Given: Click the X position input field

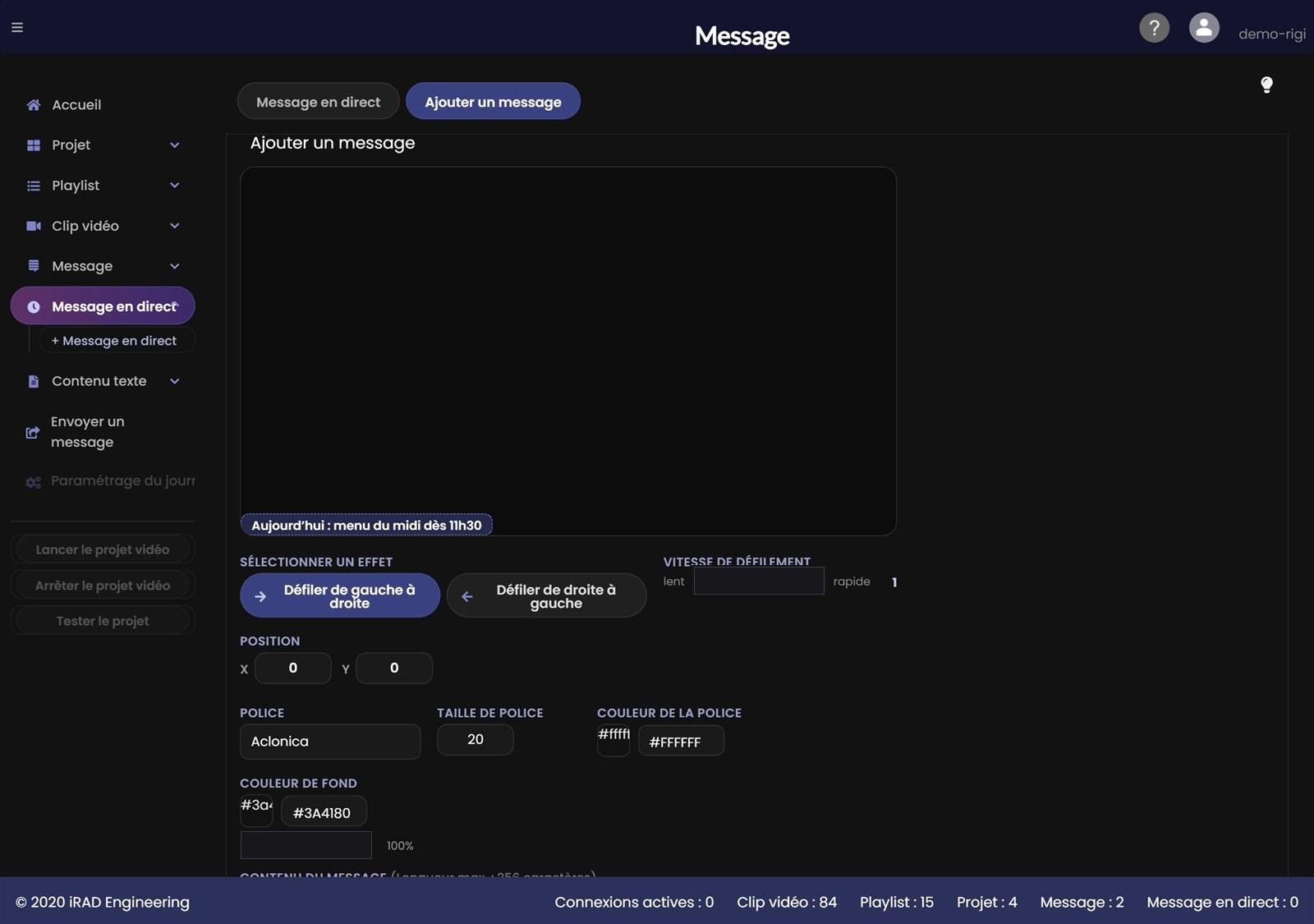Looking at the screenshot, I should tap(293, 669).
